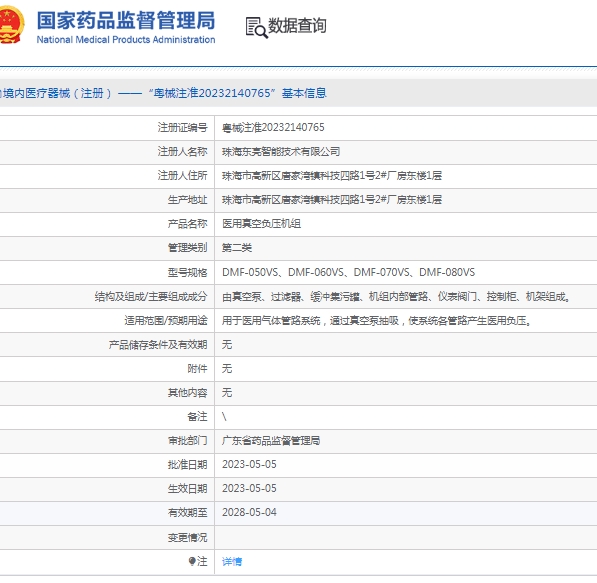Select expiry date 2028-05-04
This screenshot has height=583, width=597.
(x=249, y=513)
